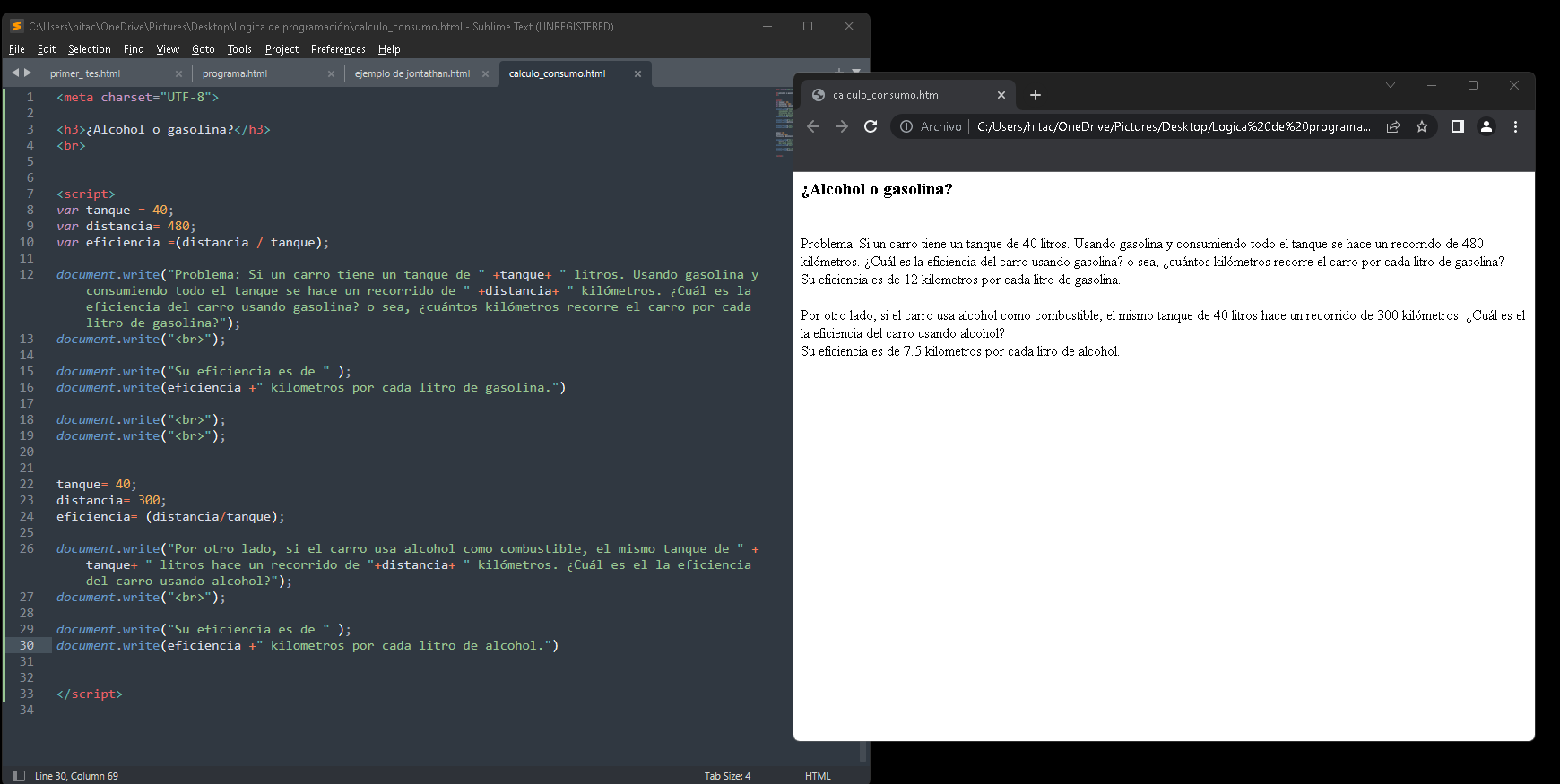The image size is (1560, 784).
Task: Open the Edit menu
Action: [47, 49]
